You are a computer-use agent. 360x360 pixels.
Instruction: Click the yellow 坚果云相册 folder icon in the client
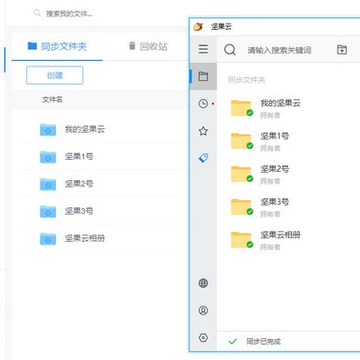pos(241,240)
